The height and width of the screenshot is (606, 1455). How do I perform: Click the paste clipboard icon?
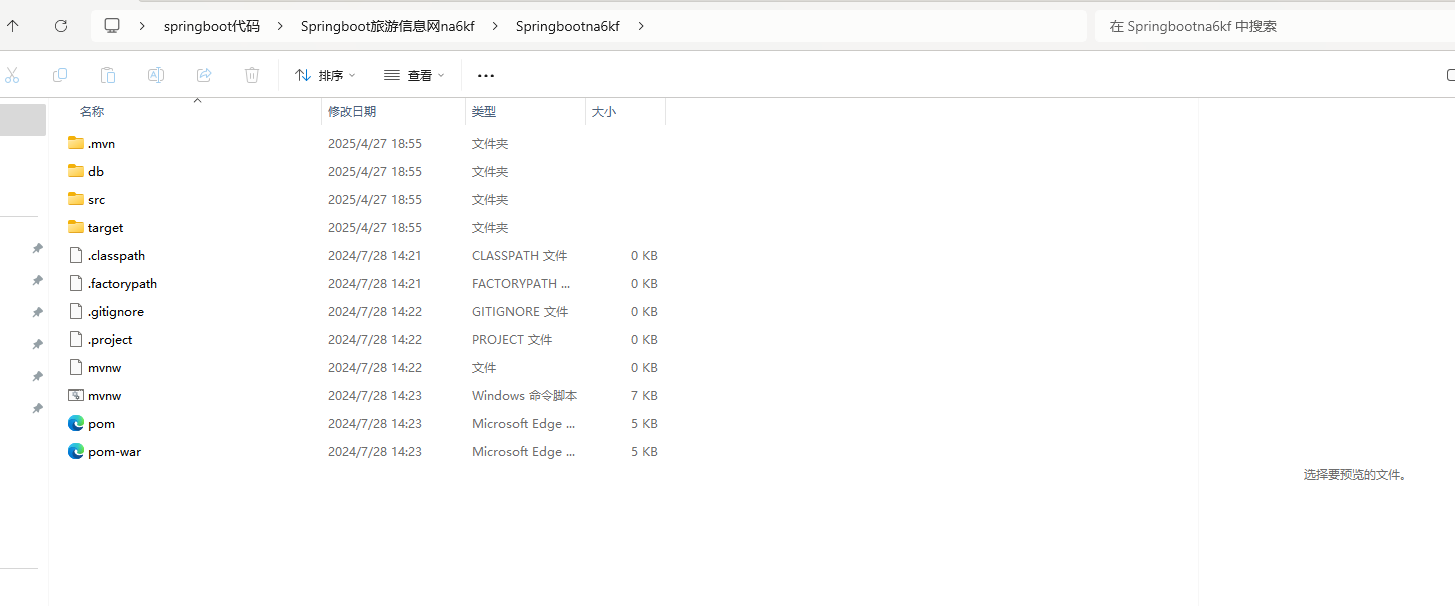pos(108,75)
